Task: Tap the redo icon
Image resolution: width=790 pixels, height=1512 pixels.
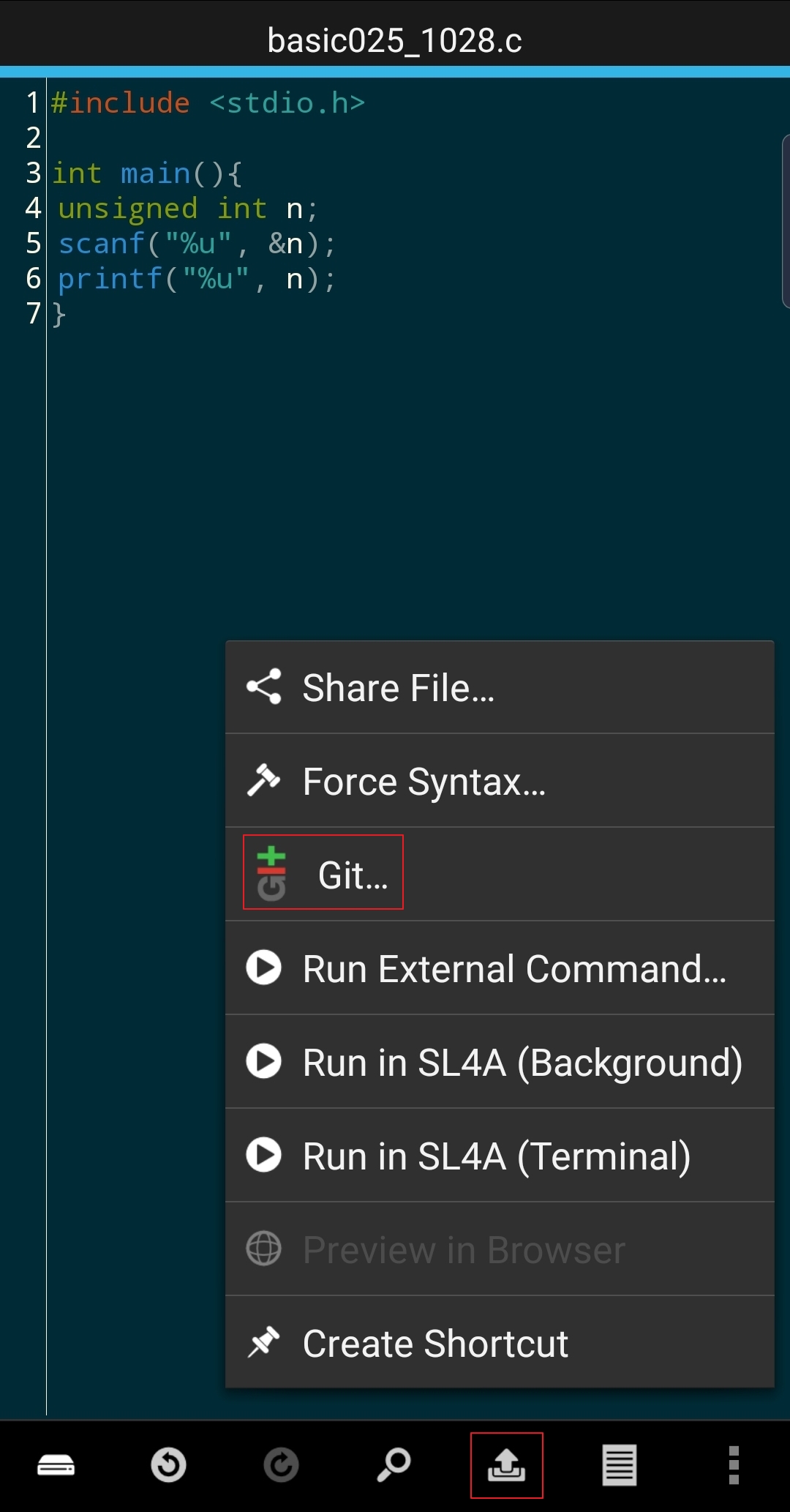Action: point(281,1465)
